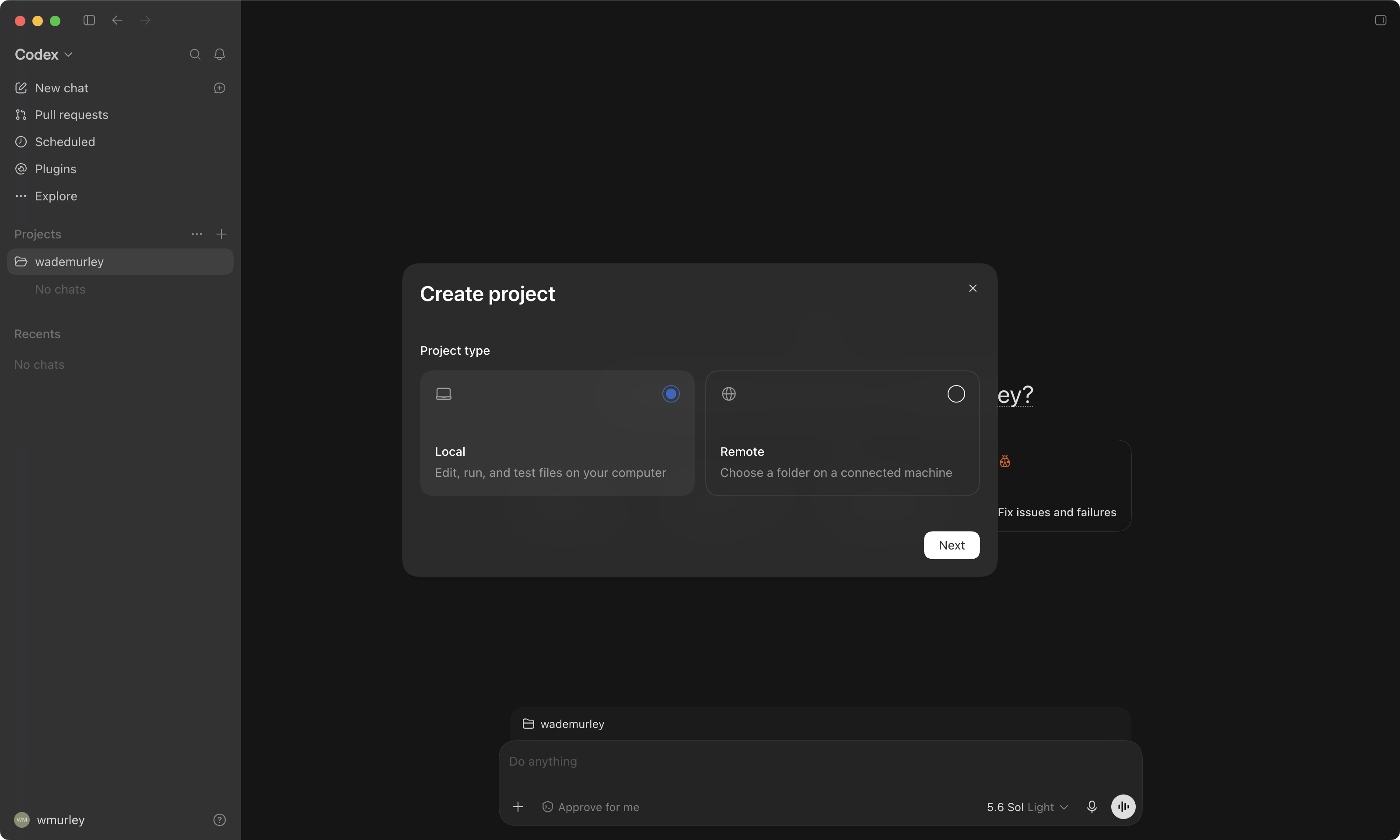Click the Fix issues and failures card
The width and height of the screenshot is (1400, 840).
tap(1064, 486)
